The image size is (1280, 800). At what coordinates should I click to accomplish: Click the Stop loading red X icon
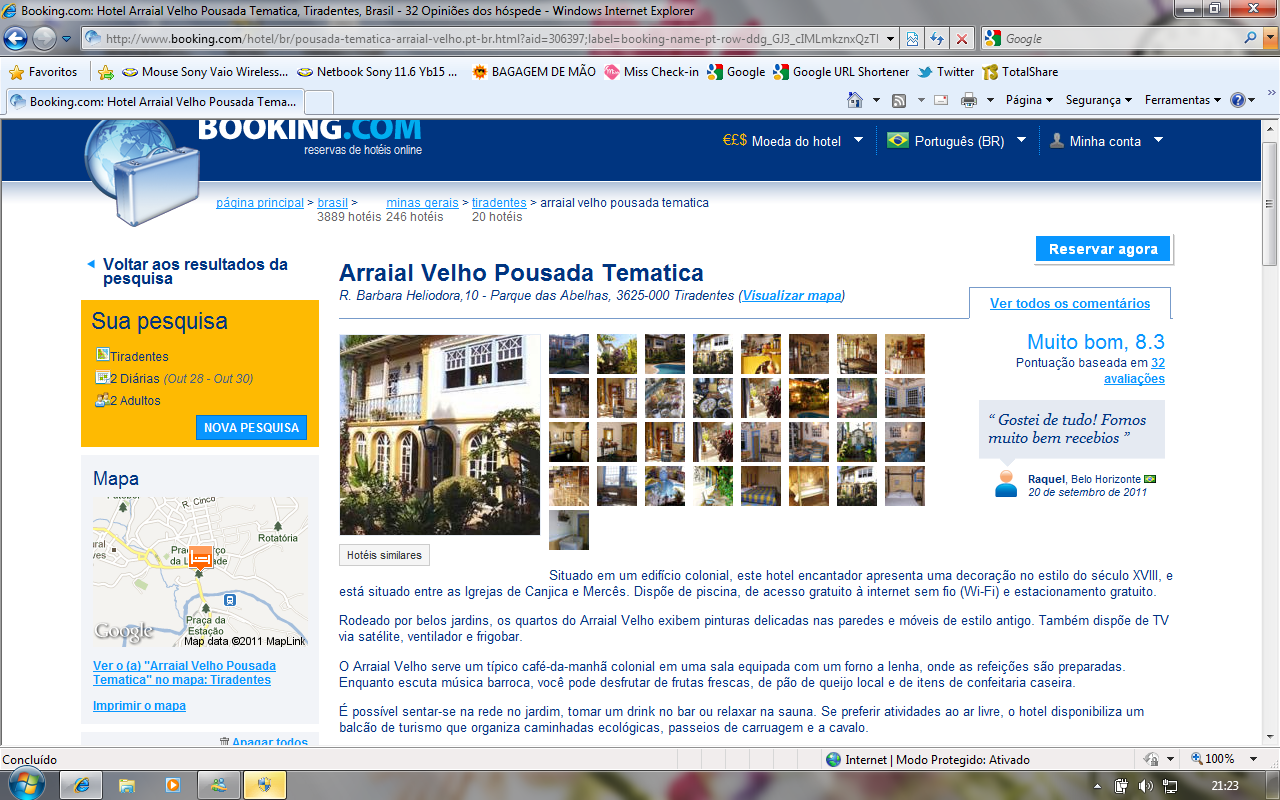coord(961,39)
